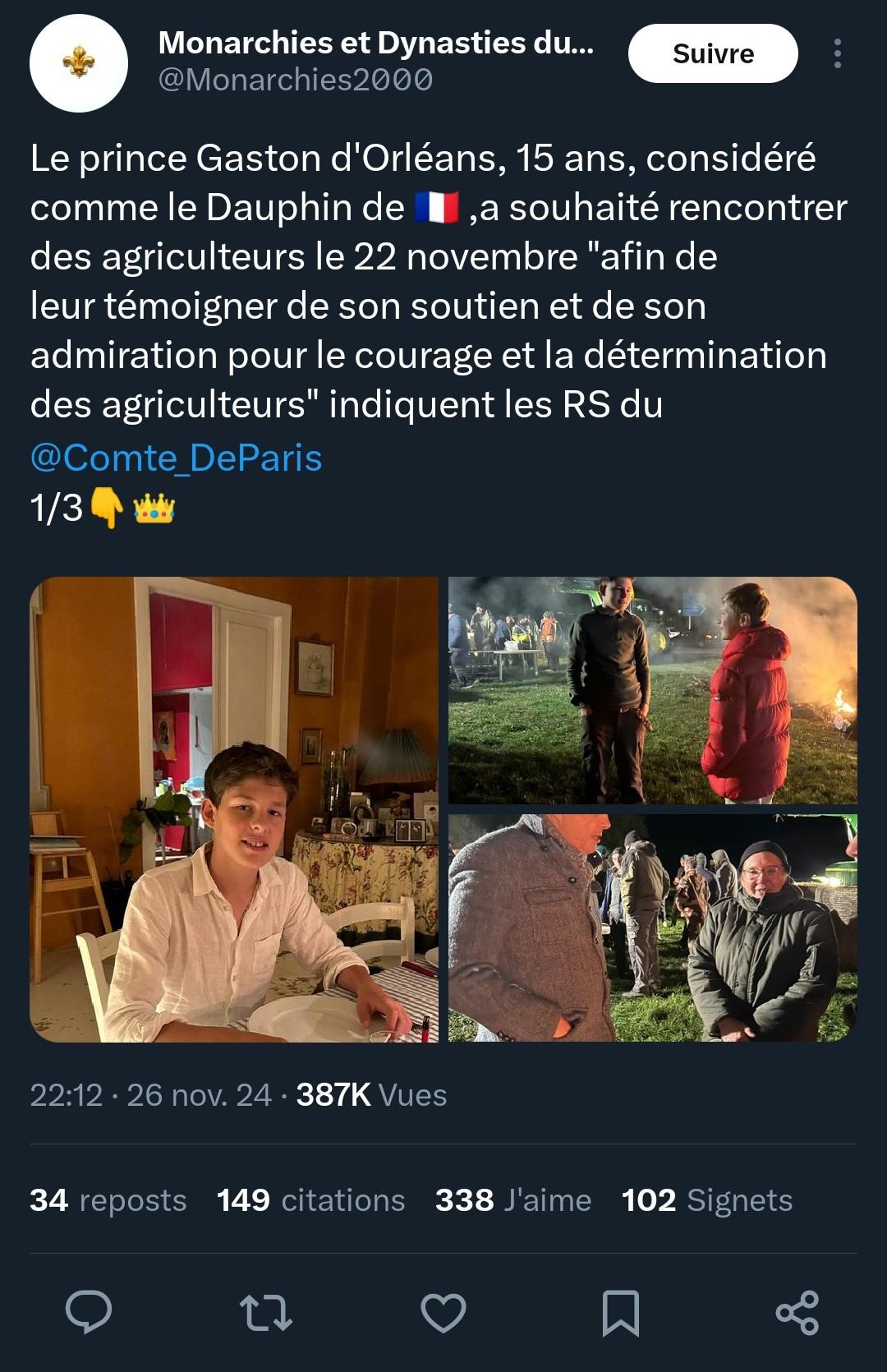Tap the 387K Vues view count

pyautogui.click(x=371, y=1095)
